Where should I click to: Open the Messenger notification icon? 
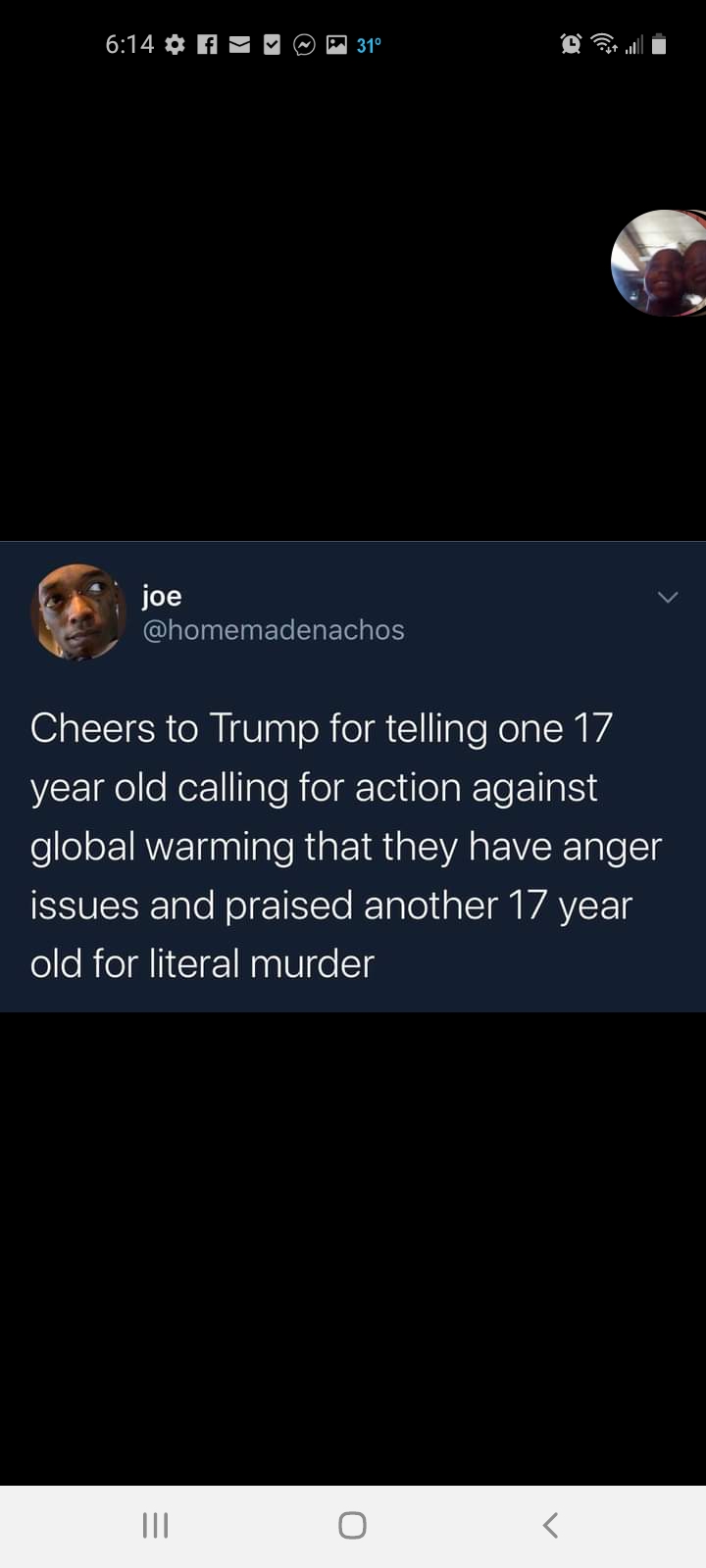coord(305,44)
